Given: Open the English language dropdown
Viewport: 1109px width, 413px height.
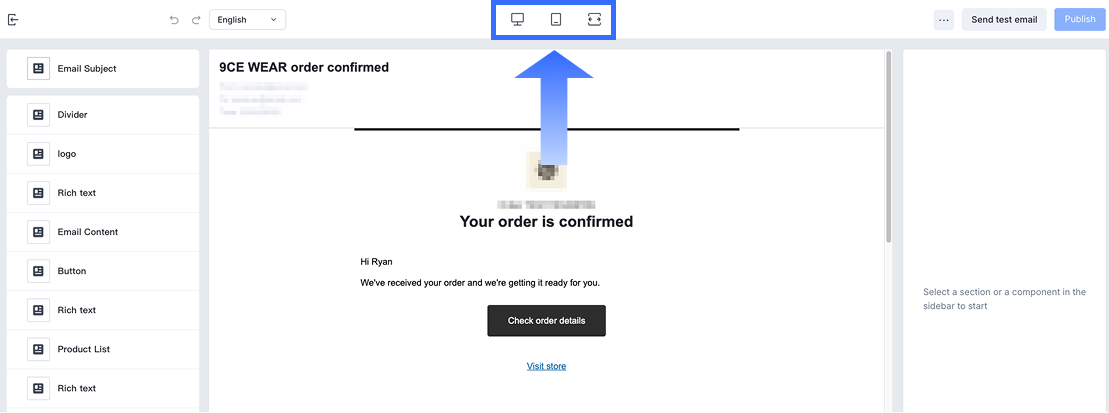Looking at the screenshot, I should pos(247,20).
